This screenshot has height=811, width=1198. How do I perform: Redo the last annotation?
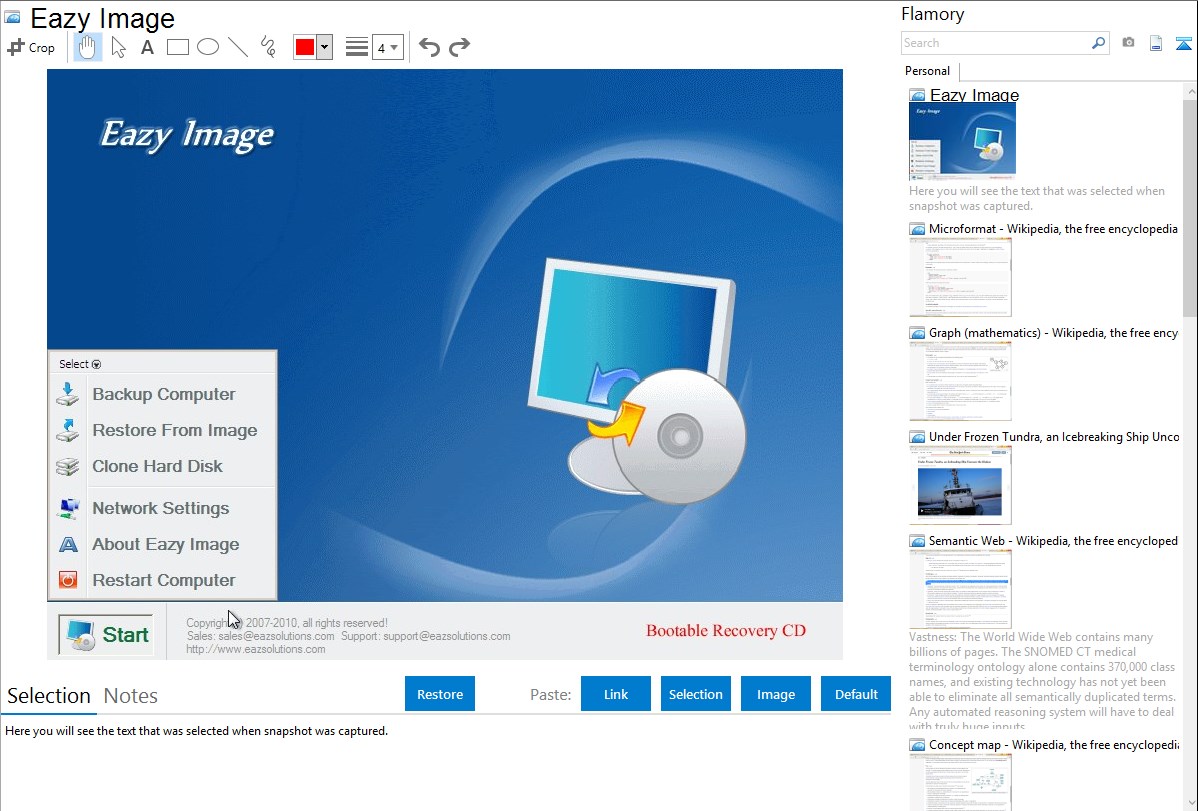click(x=459, y=47)
